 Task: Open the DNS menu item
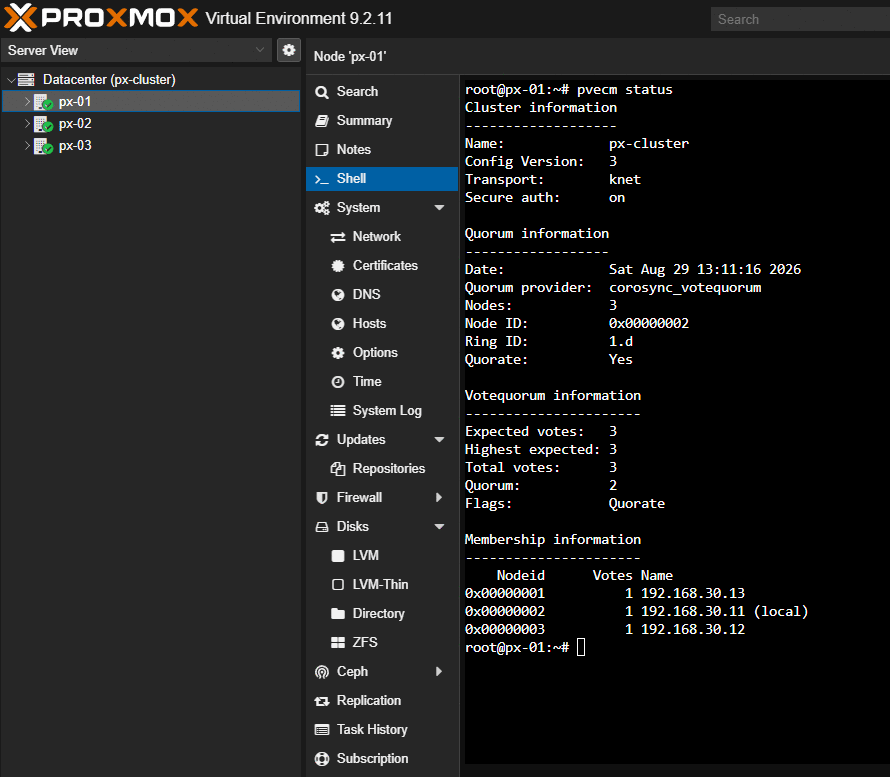(x=382, y=295)
